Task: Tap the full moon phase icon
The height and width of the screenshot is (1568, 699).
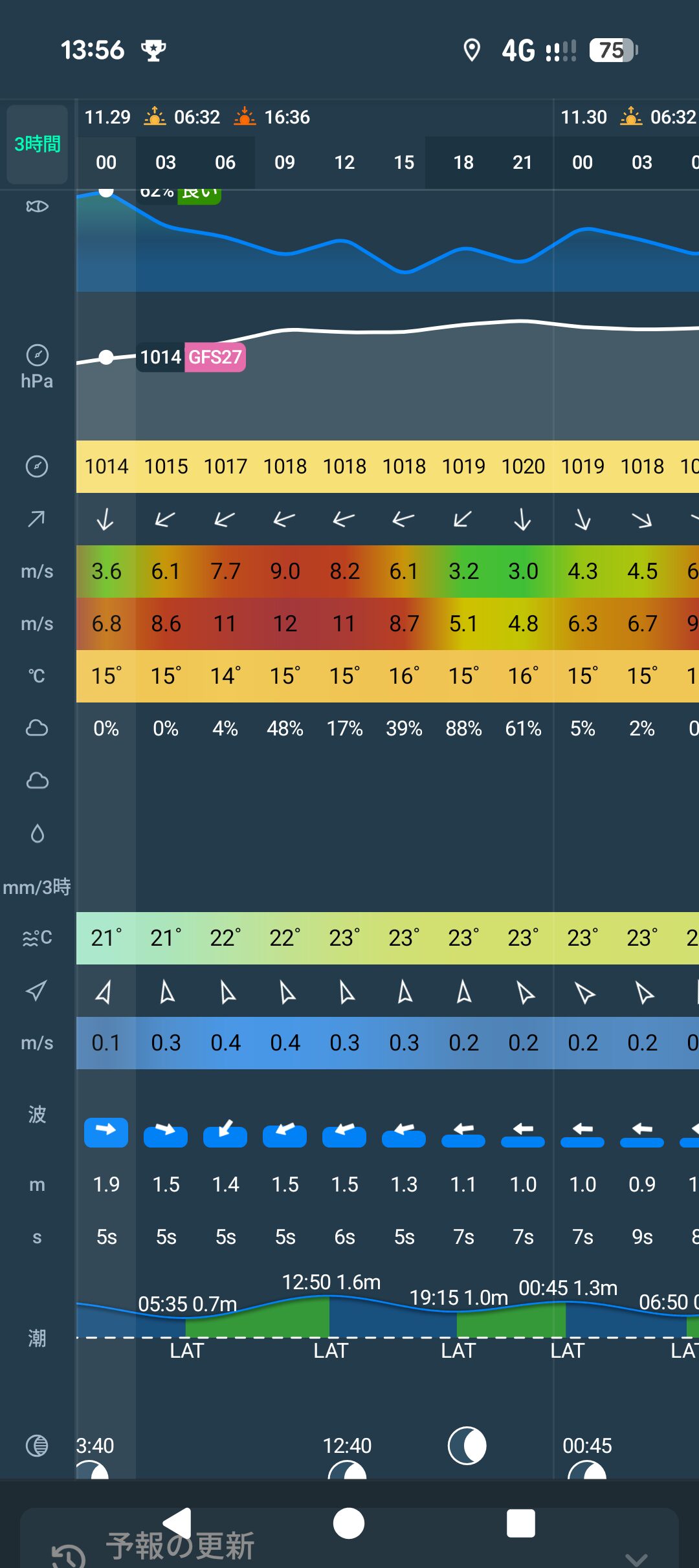Action: click(x=467, y=1446)
